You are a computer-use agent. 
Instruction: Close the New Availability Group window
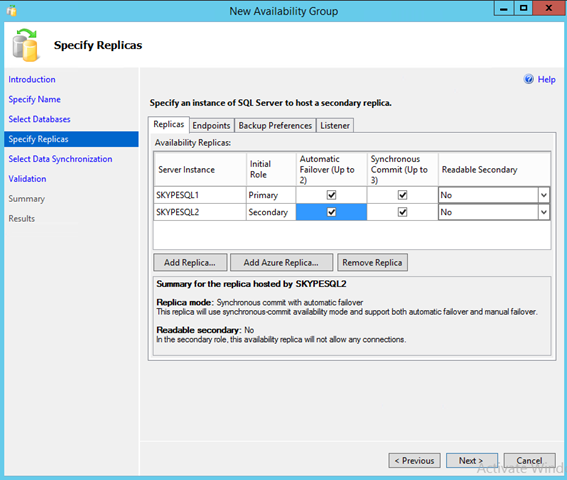point(549,8)
